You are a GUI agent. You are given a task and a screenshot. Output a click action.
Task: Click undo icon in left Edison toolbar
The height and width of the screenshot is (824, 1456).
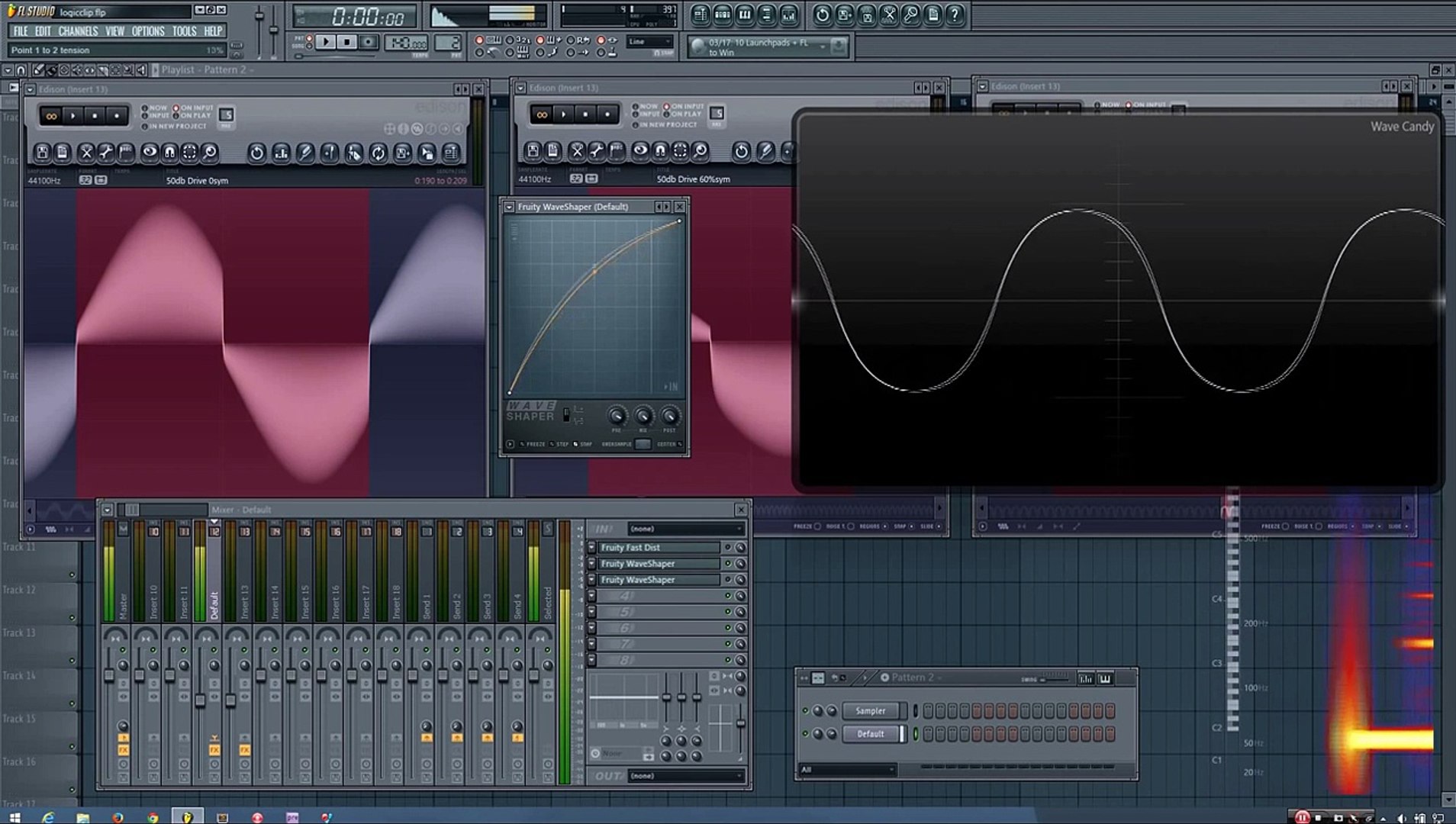[x=257, y=153]
